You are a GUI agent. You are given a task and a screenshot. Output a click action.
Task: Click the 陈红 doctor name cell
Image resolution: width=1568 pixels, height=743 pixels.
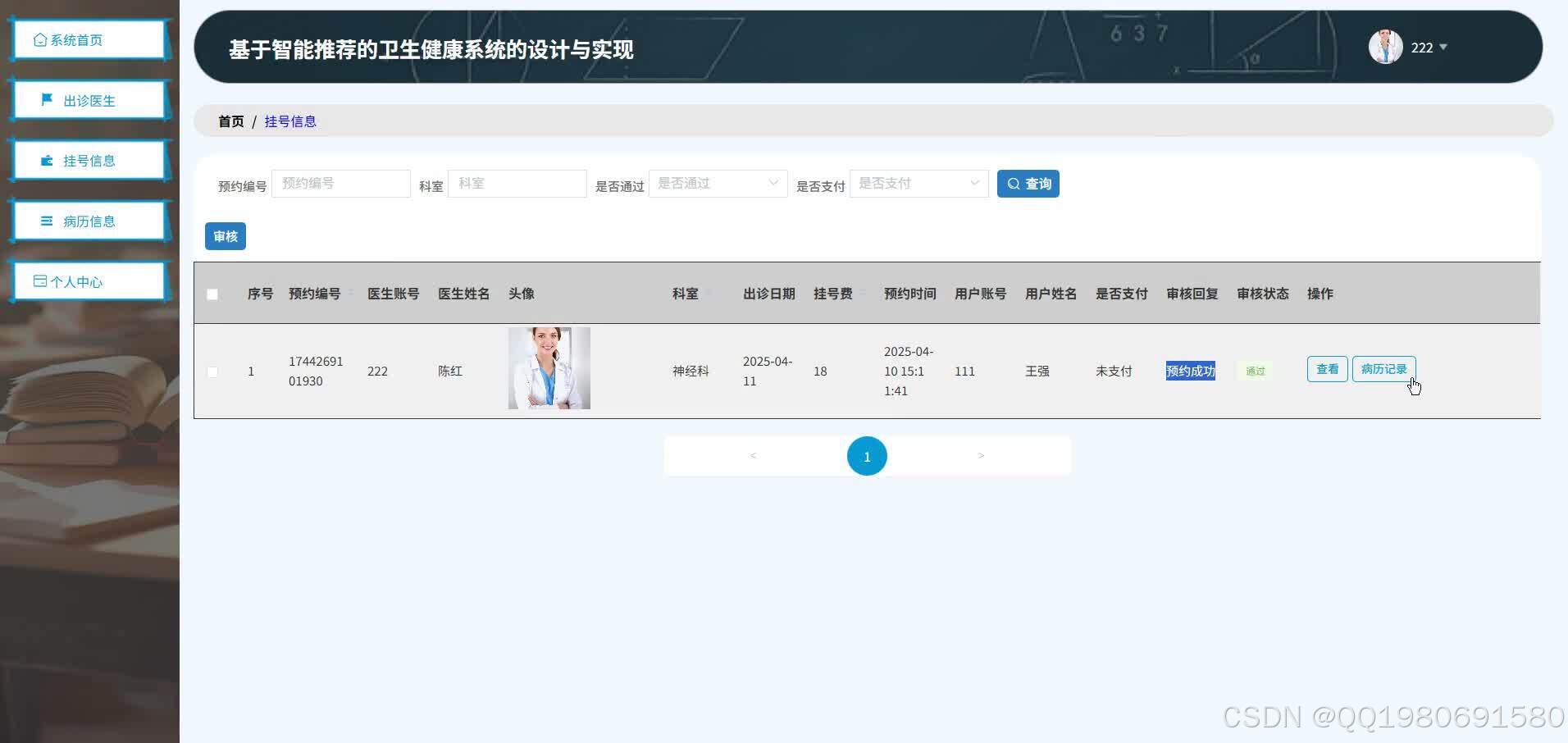pyautogui.click(x=450, y=371)
